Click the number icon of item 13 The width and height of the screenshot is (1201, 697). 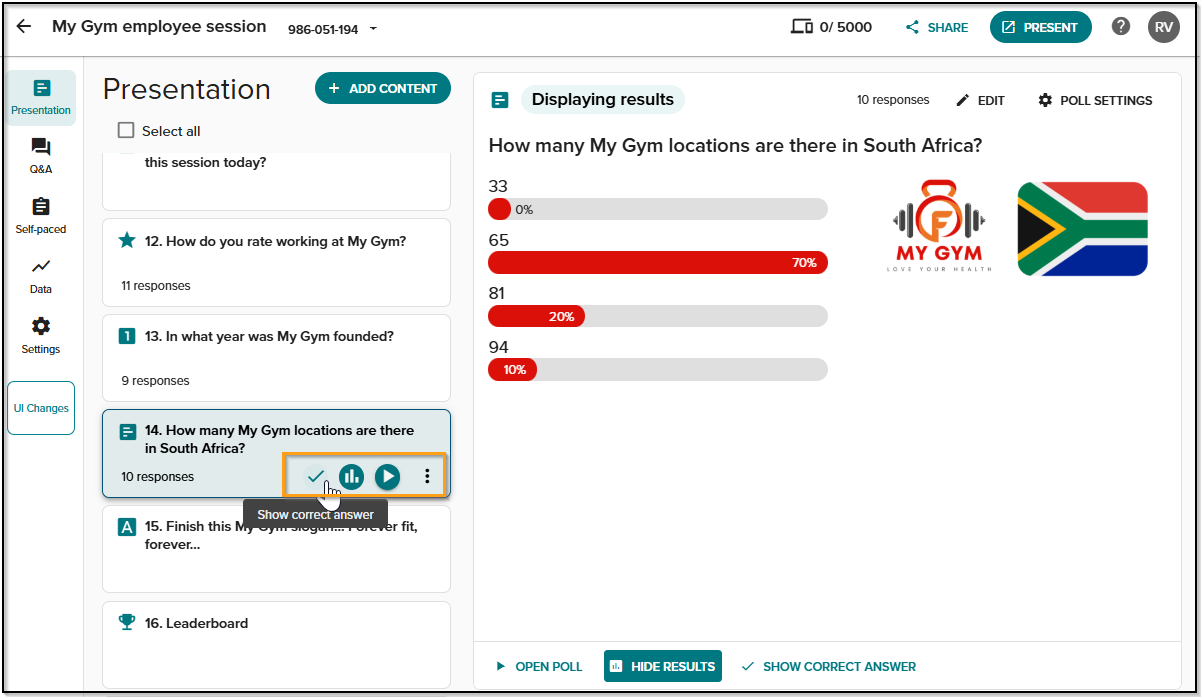[127, 336]
